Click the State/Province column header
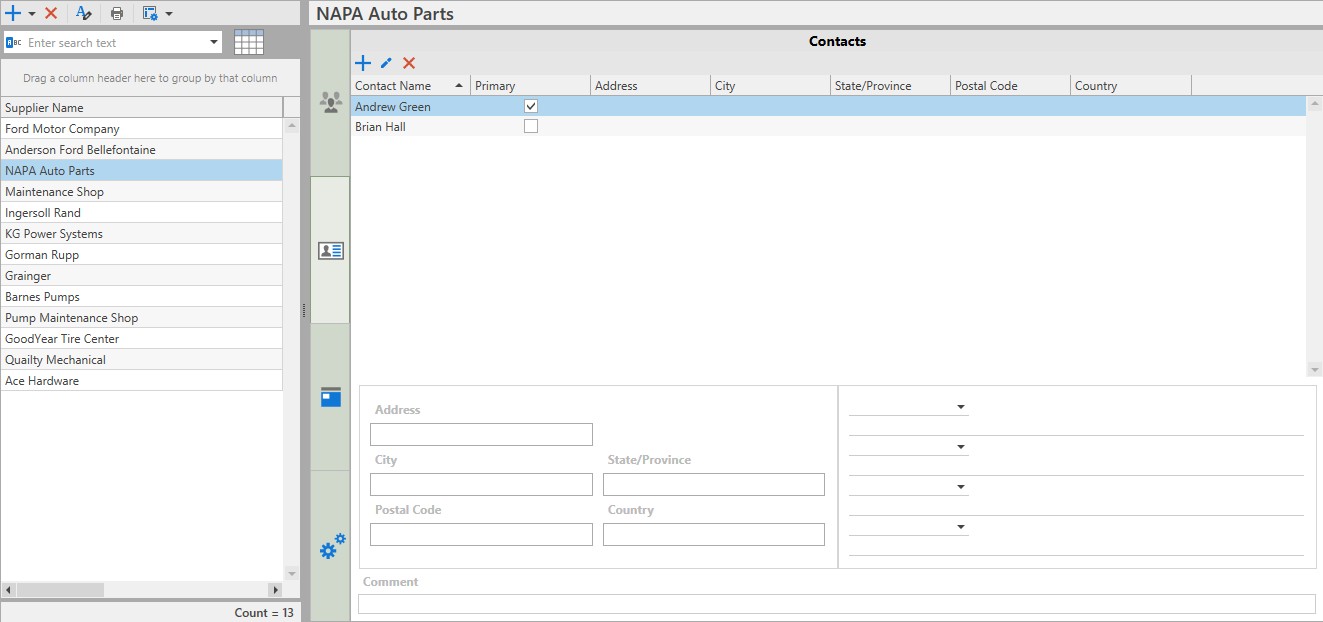 [x=890, y=86]
